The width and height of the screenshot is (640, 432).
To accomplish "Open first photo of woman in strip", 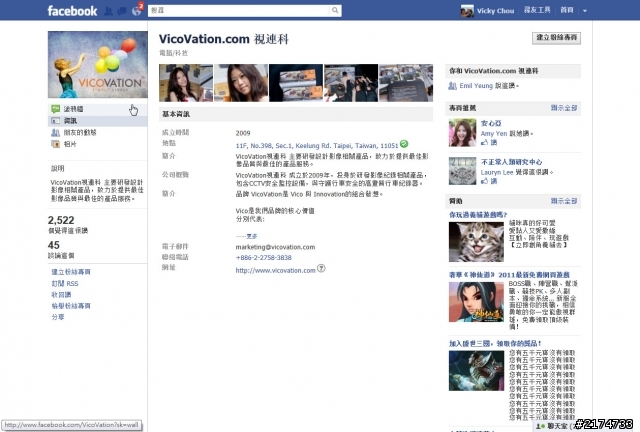I will 186,83.
